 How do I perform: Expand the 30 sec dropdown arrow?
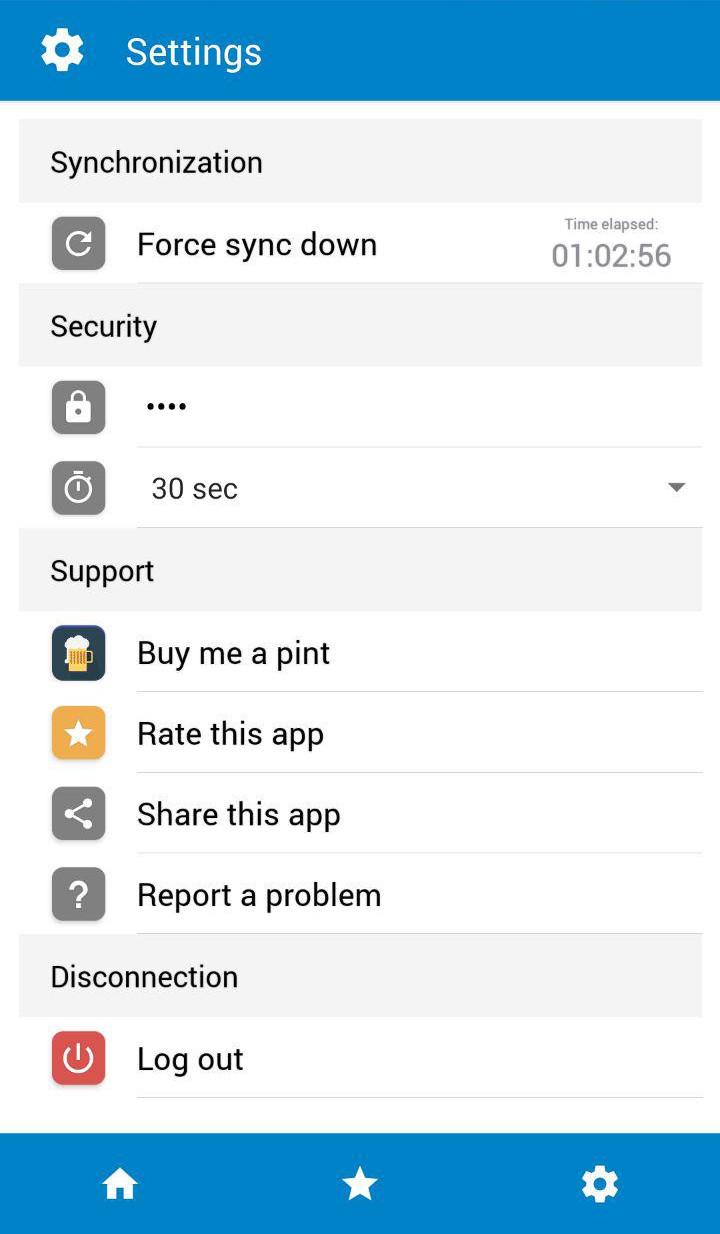pos(677,488)
